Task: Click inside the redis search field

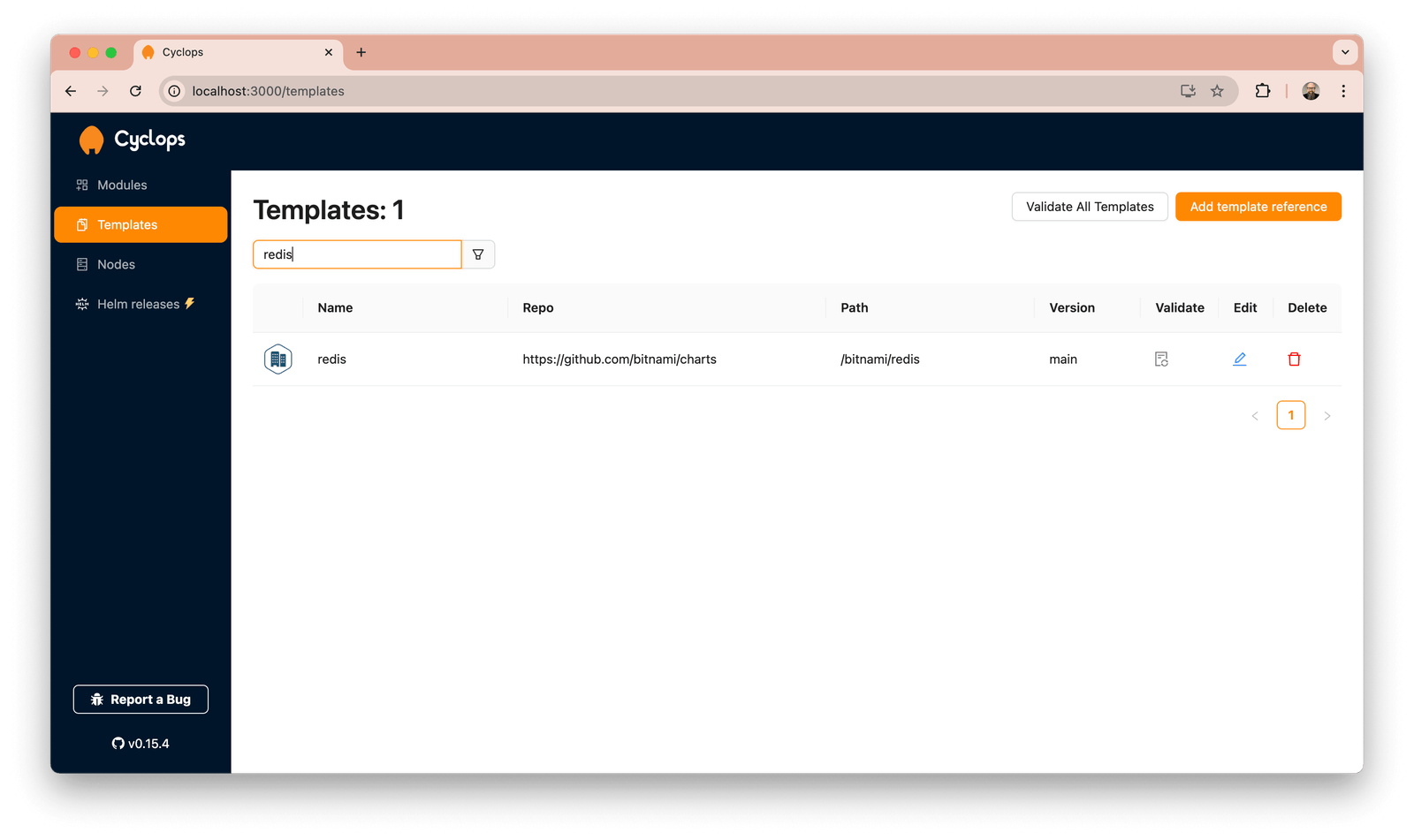Action: (357, 254)
